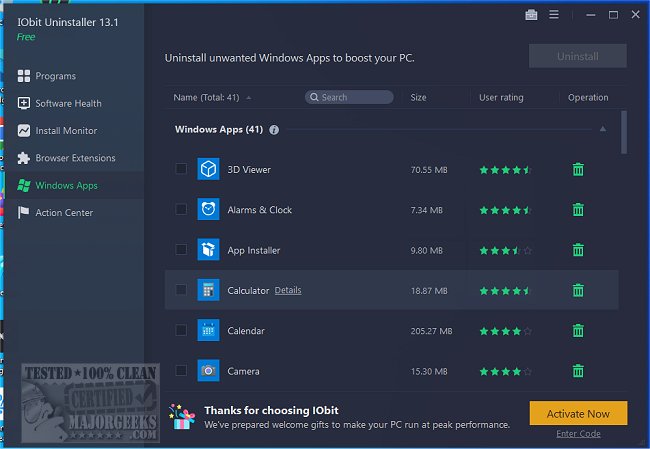Click the Install Monitor chart icon

click(x=24, y=131)
